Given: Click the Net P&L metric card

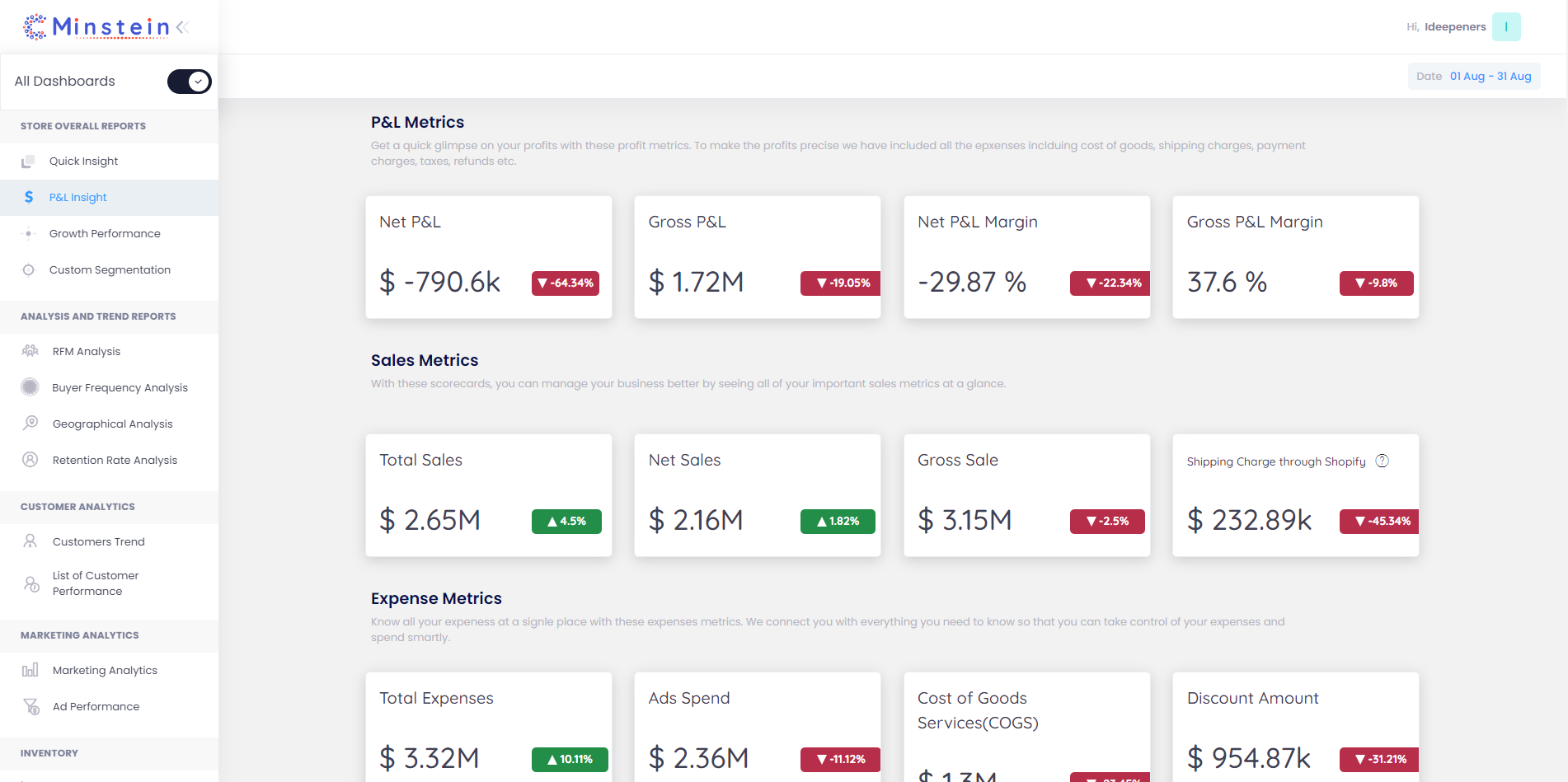Looking at the screenshot, I should [488, 256].
